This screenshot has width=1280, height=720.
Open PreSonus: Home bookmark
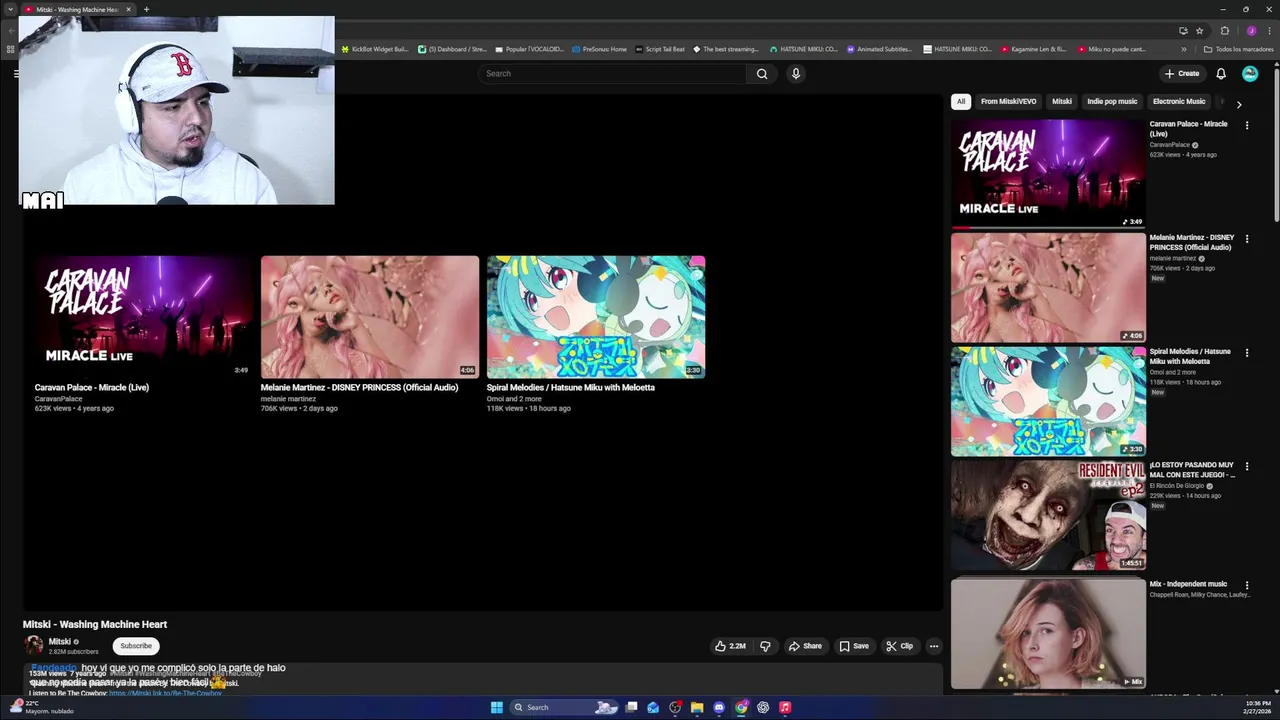(599, 49)
